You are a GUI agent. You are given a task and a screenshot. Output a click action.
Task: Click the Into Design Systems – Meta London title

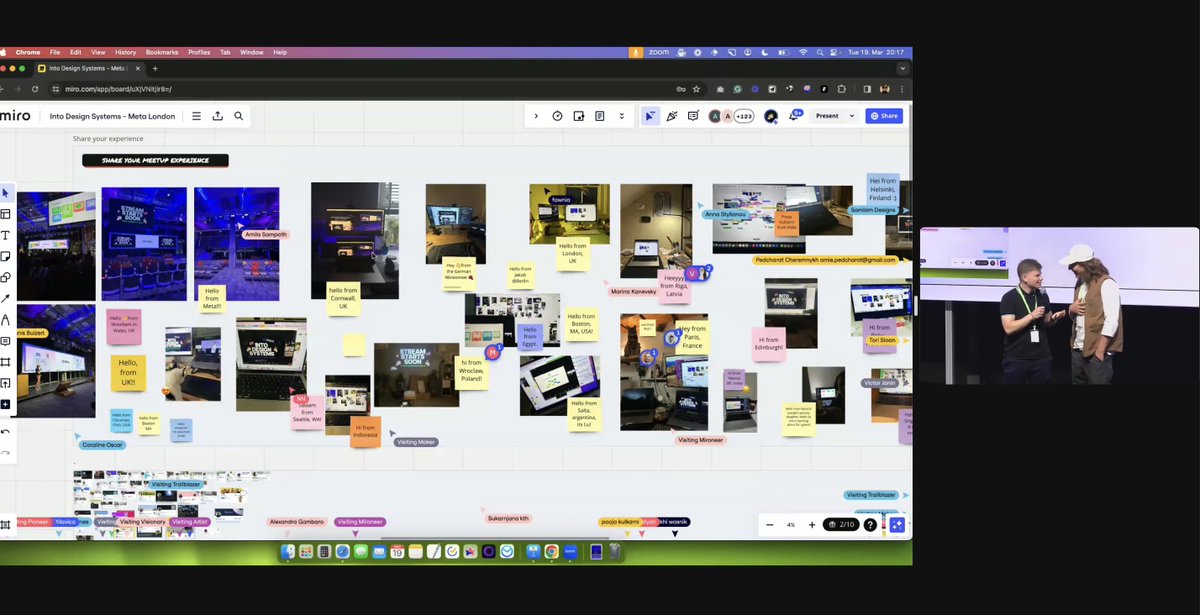(112, 116)
